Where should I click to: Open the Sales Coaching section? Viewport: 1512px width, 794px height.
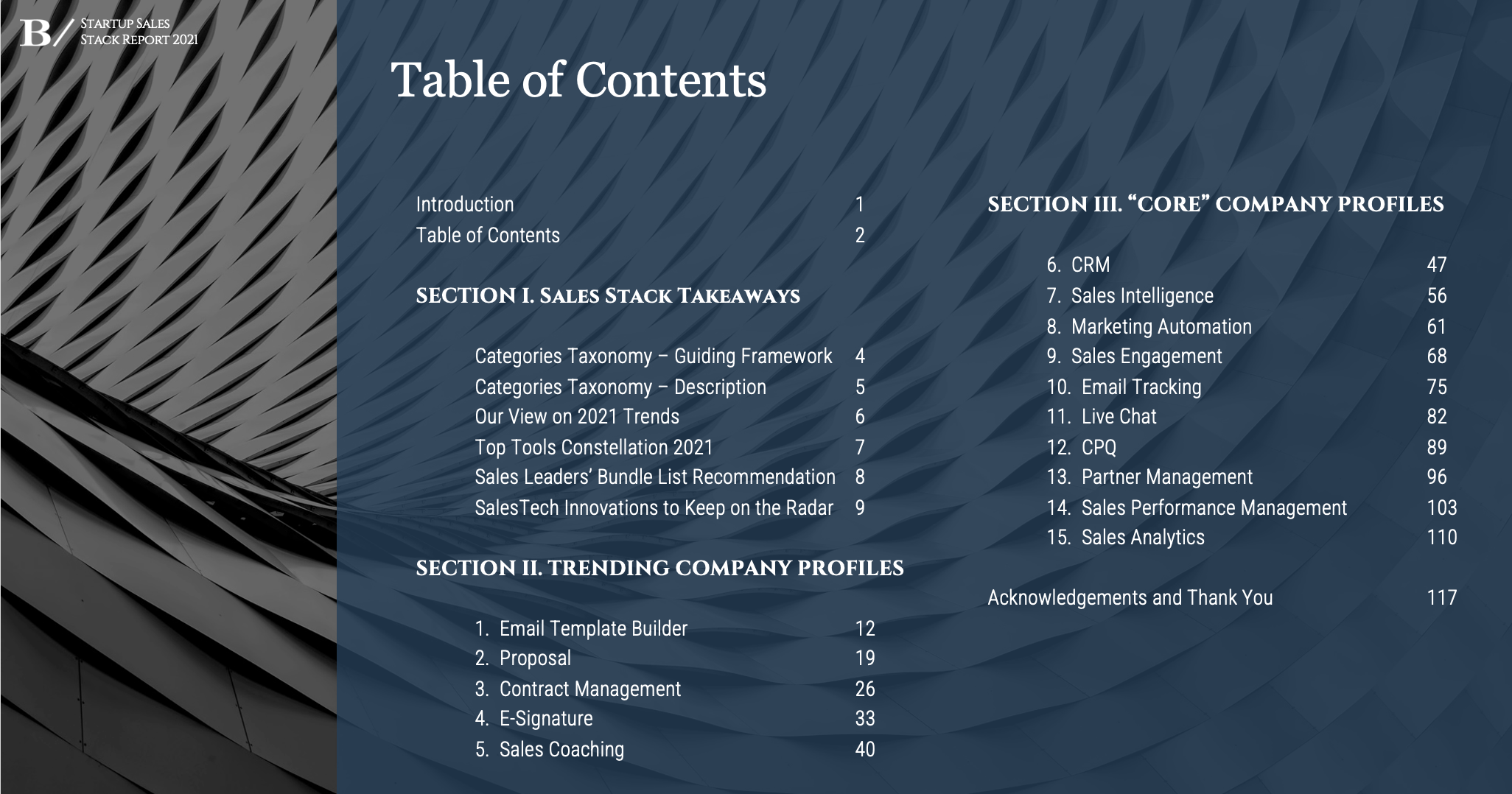pos(561,750)
